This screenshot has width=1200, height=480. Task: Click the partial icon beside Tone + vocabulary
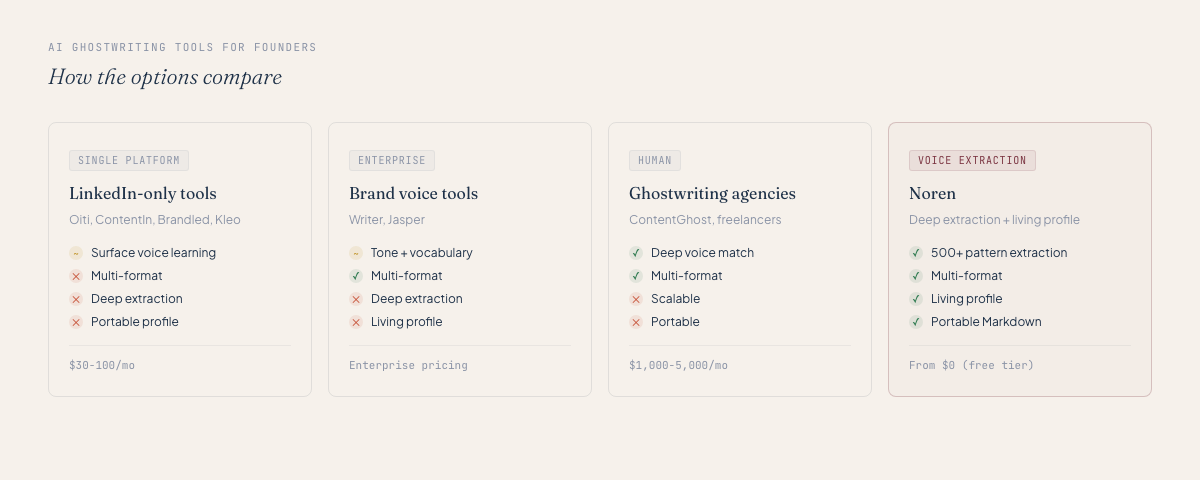point(356,253)
